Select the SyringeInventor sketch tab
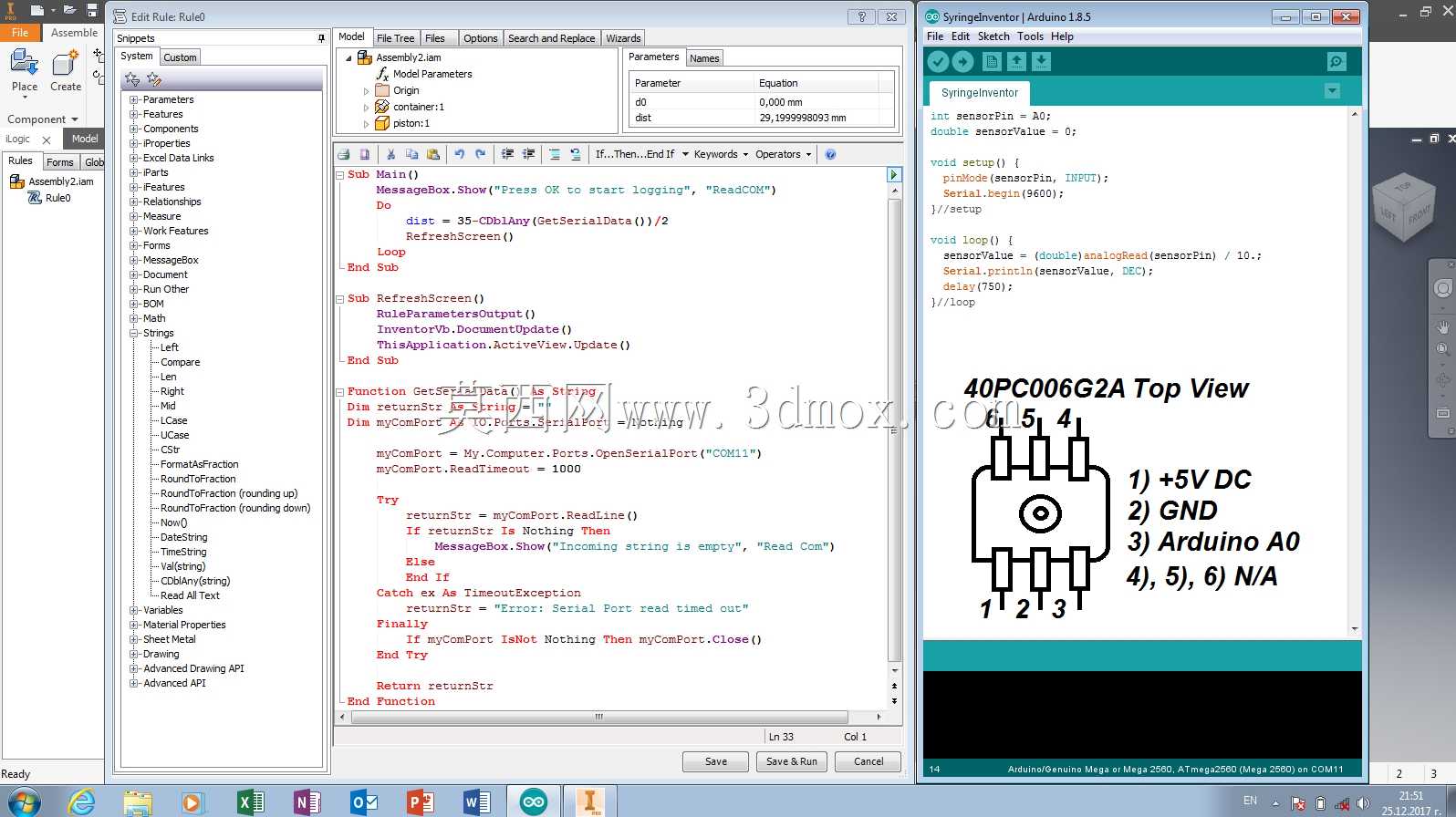This screenshot has height=817, width=1456. tap(980, 93)
